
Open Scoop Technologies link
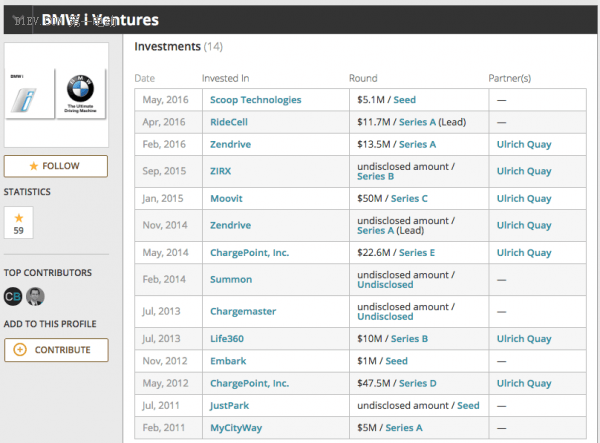click(x=256, y=100)
